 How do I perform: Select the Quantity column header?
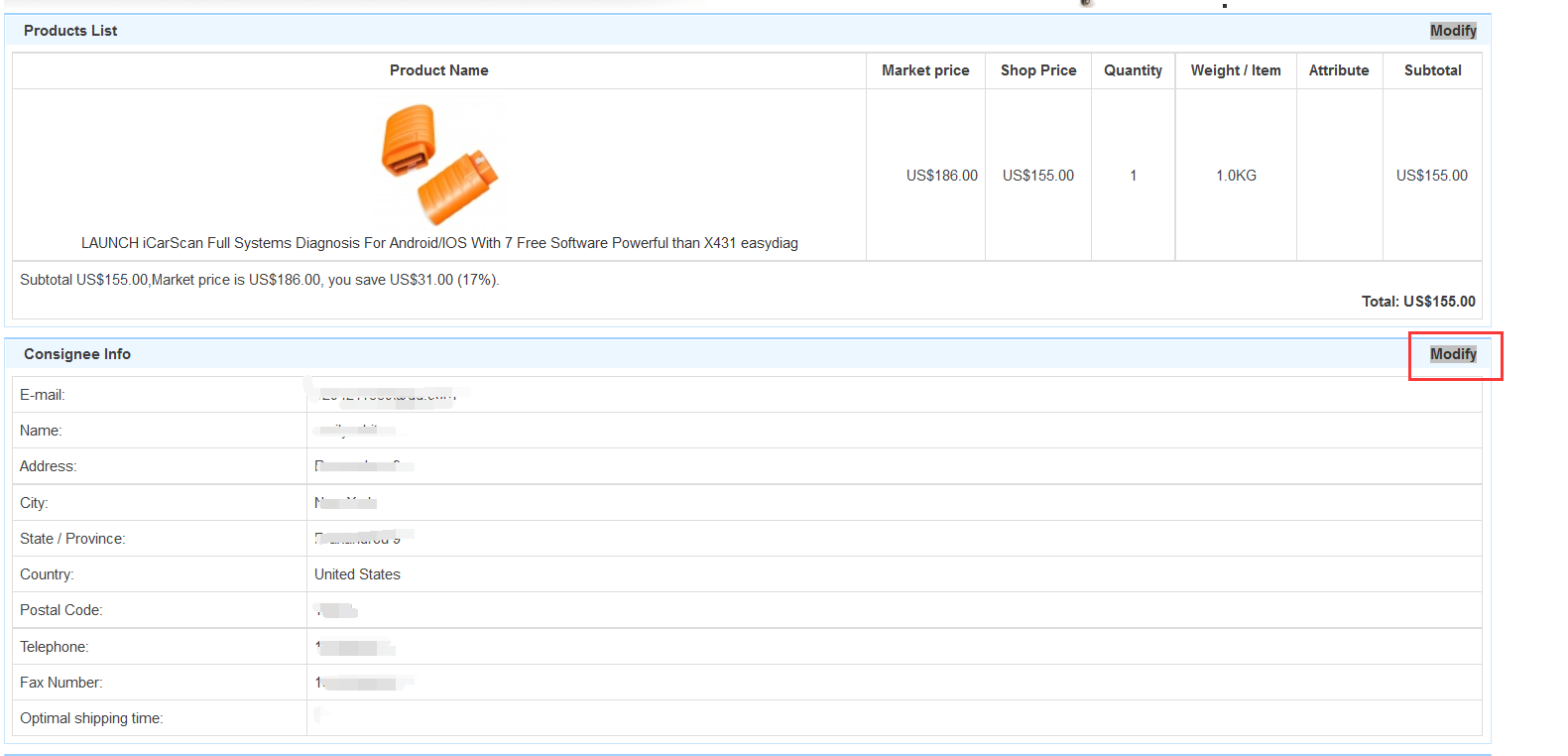(1133, 70)
